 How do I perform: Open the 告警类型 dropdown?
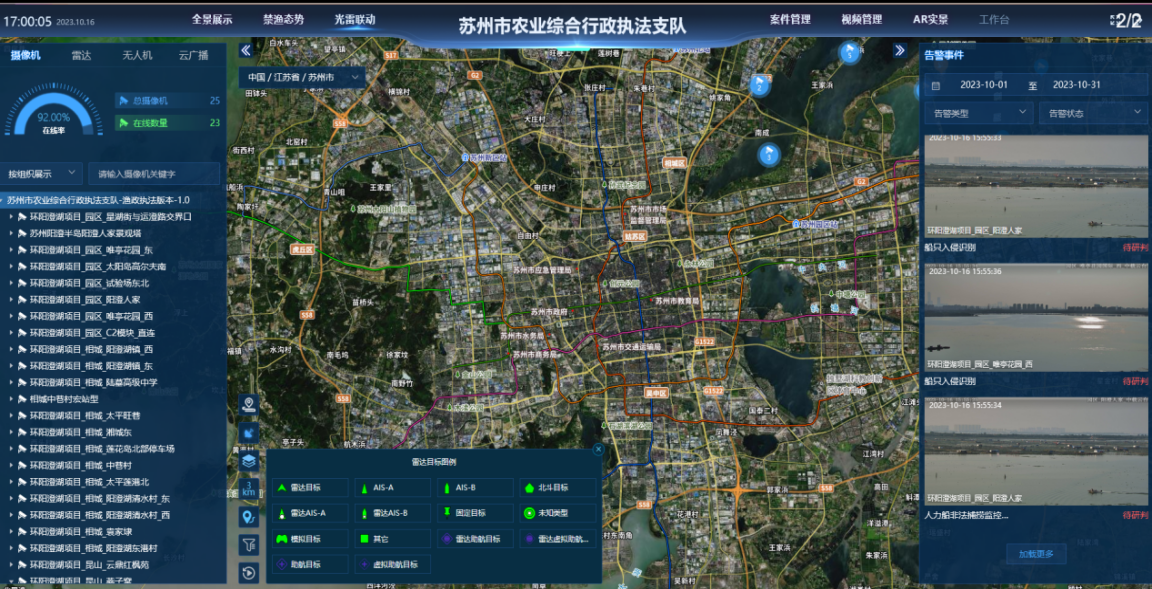(x=977, y=114)
